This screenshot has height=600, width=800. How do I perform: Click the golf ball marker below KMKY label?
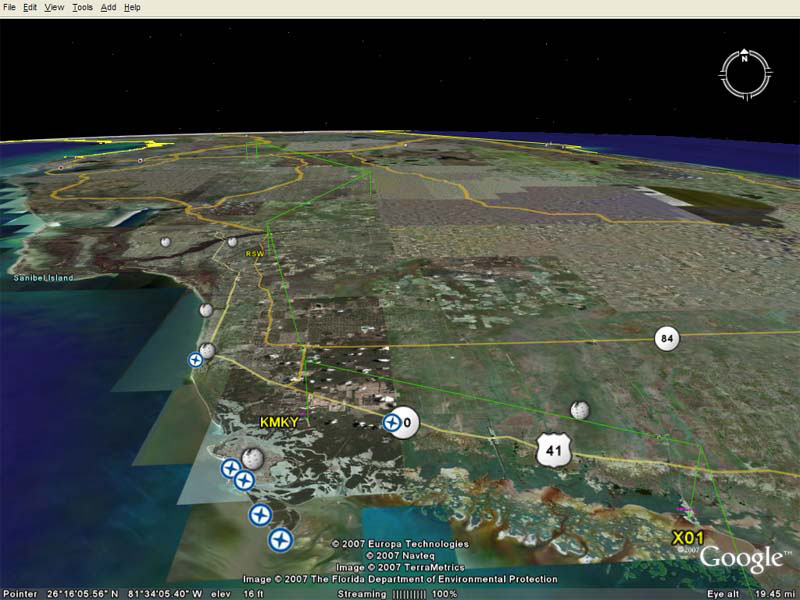tap(252, 458)
